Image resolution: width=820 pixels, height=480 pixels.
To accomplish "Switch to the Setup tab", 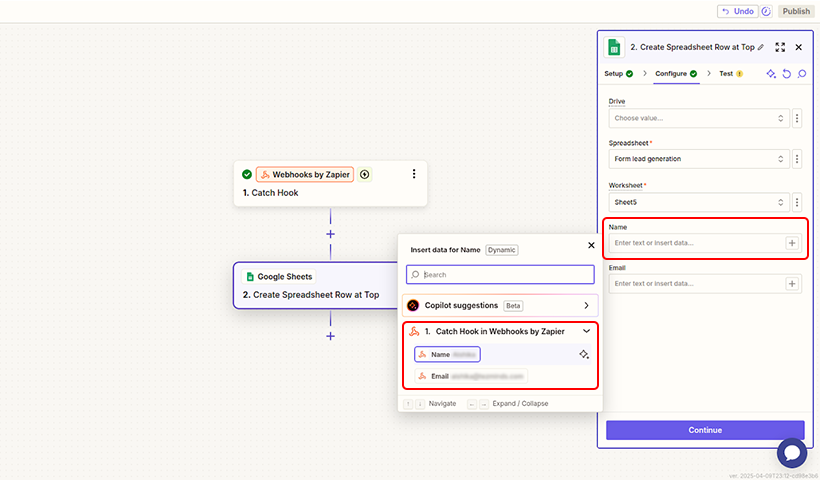I will click(619, 74).
